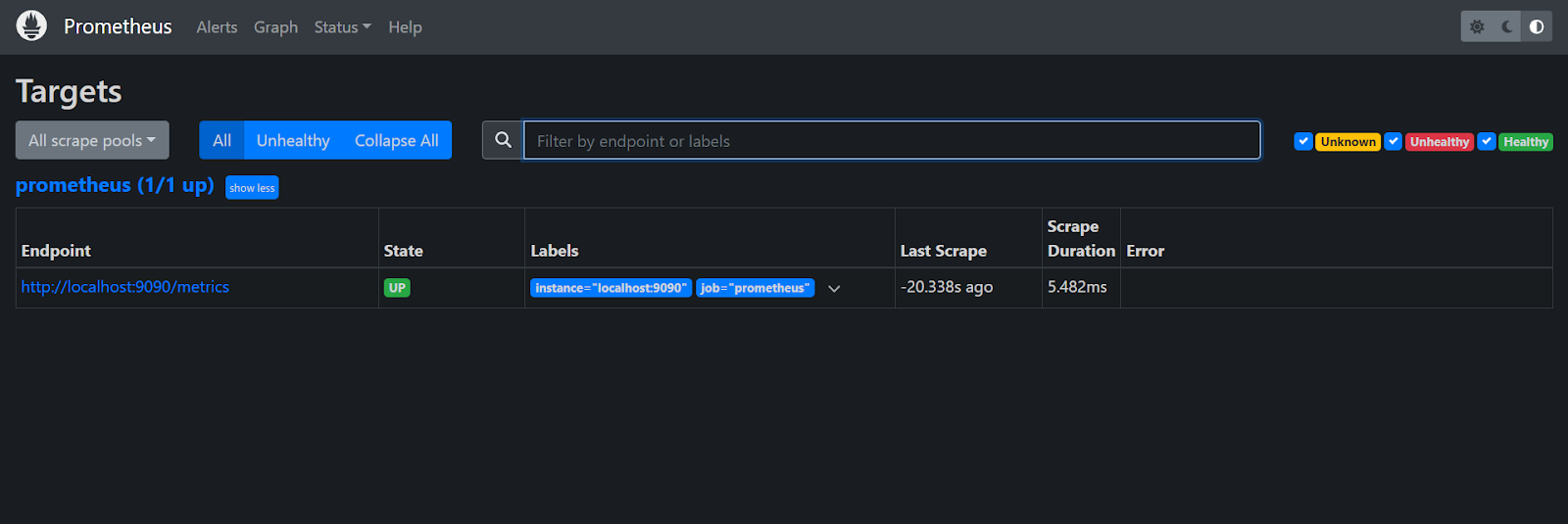Open the Status menu dropdown
This screenshot has height=524, width=1568.
342,27
